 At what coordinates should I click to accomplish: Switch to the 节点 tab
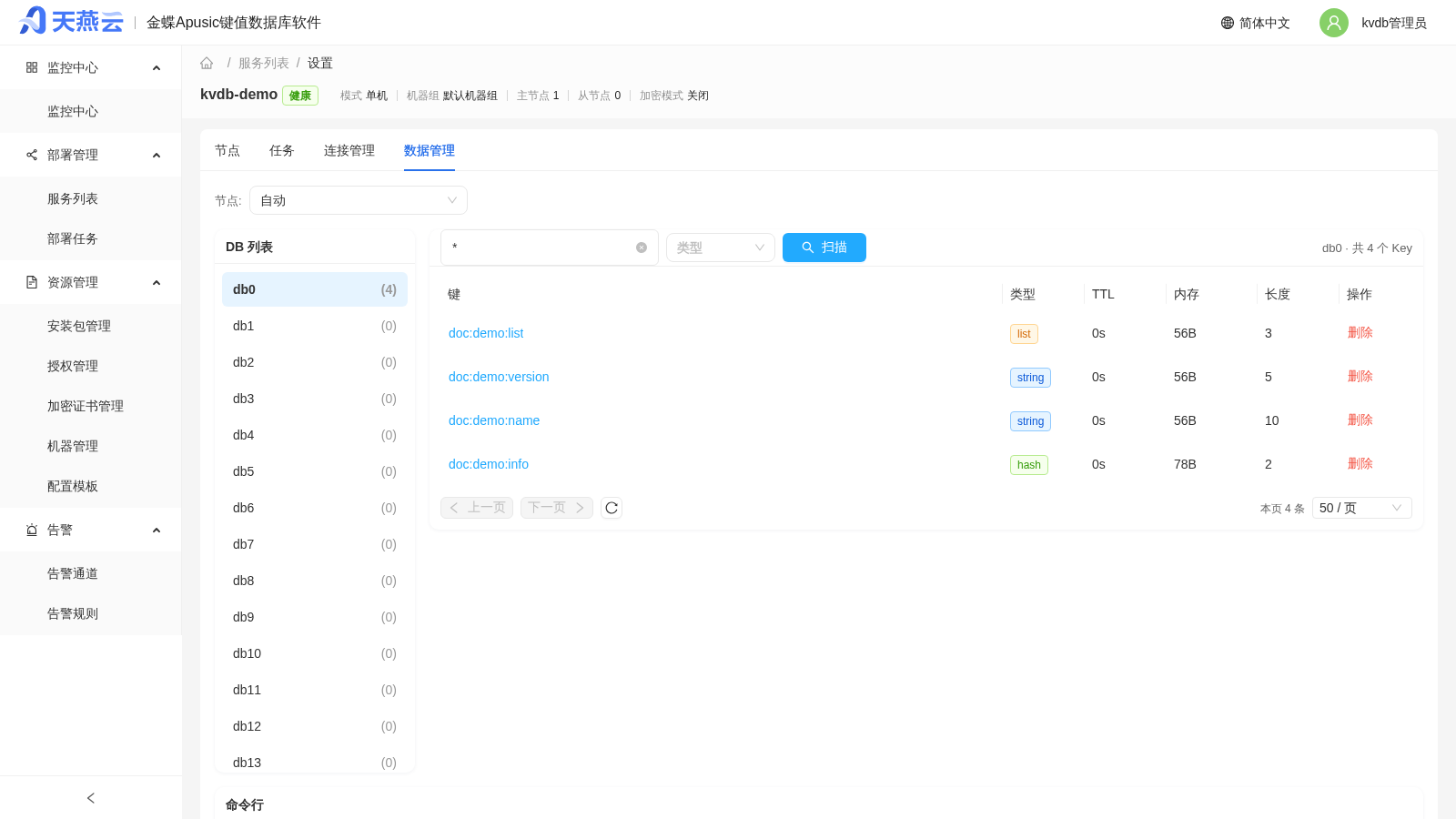tap(227, 150)
